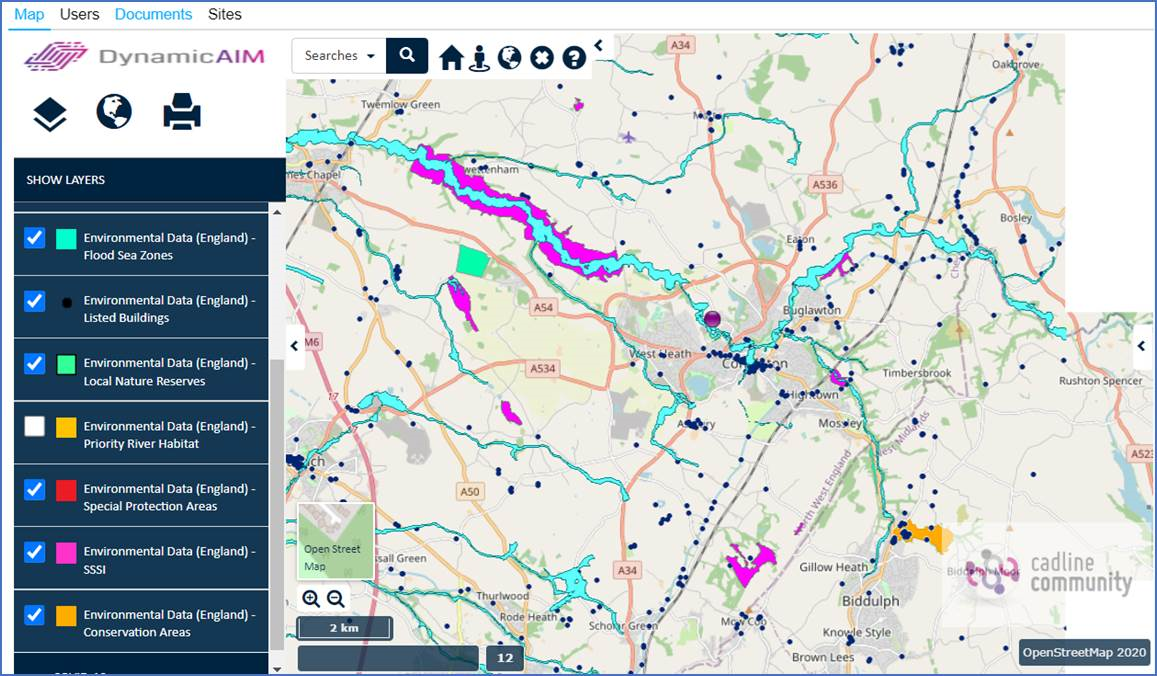
Task: Click the printer icon
Action: tap(182, 112)
